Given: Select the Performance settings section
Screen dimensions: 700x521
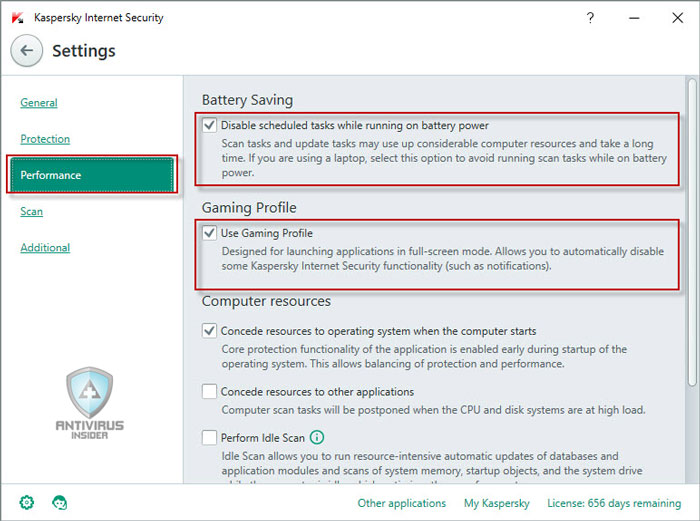Looking at the screenshot, I should 92,175.
